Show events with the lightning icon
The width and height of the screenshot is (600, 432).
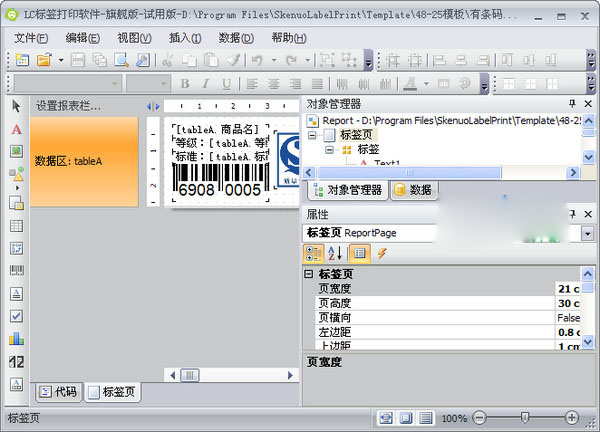point(382,253)
